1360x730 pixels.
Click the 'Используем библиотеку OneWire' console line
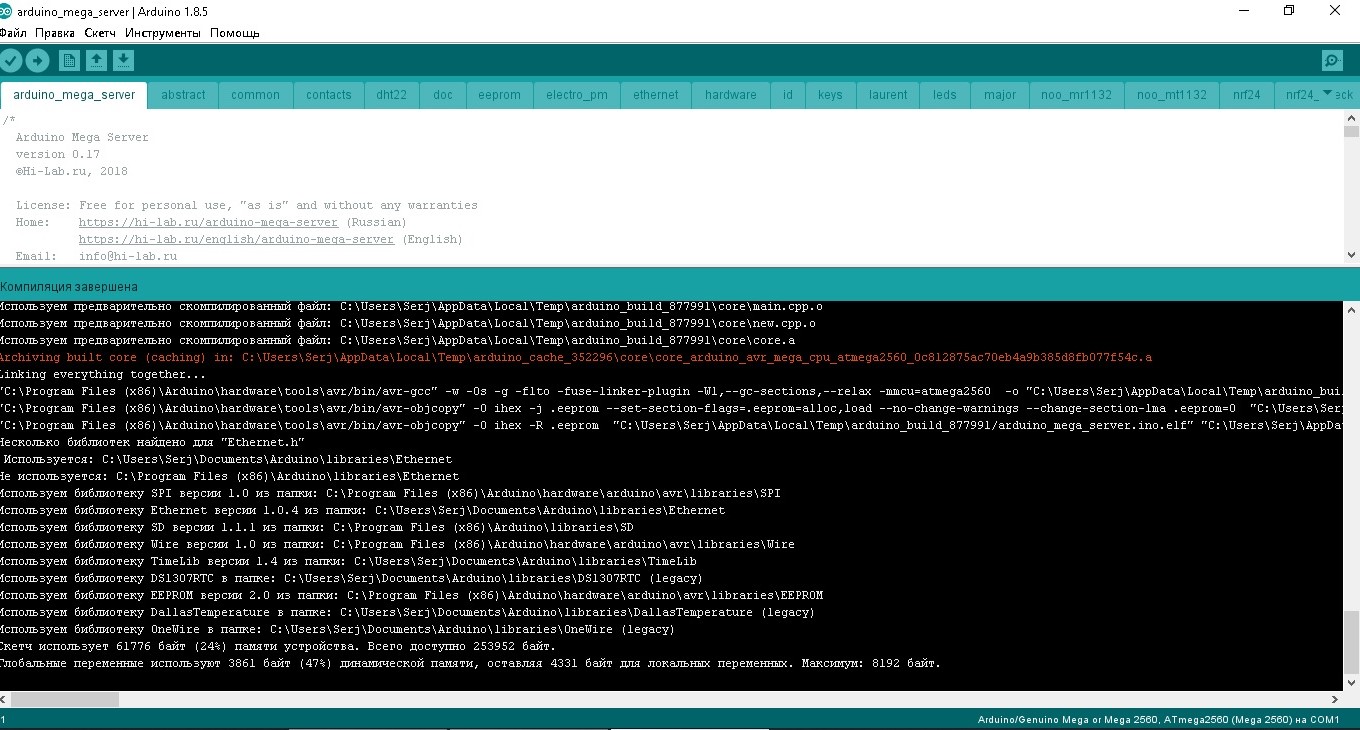[338, 629]
